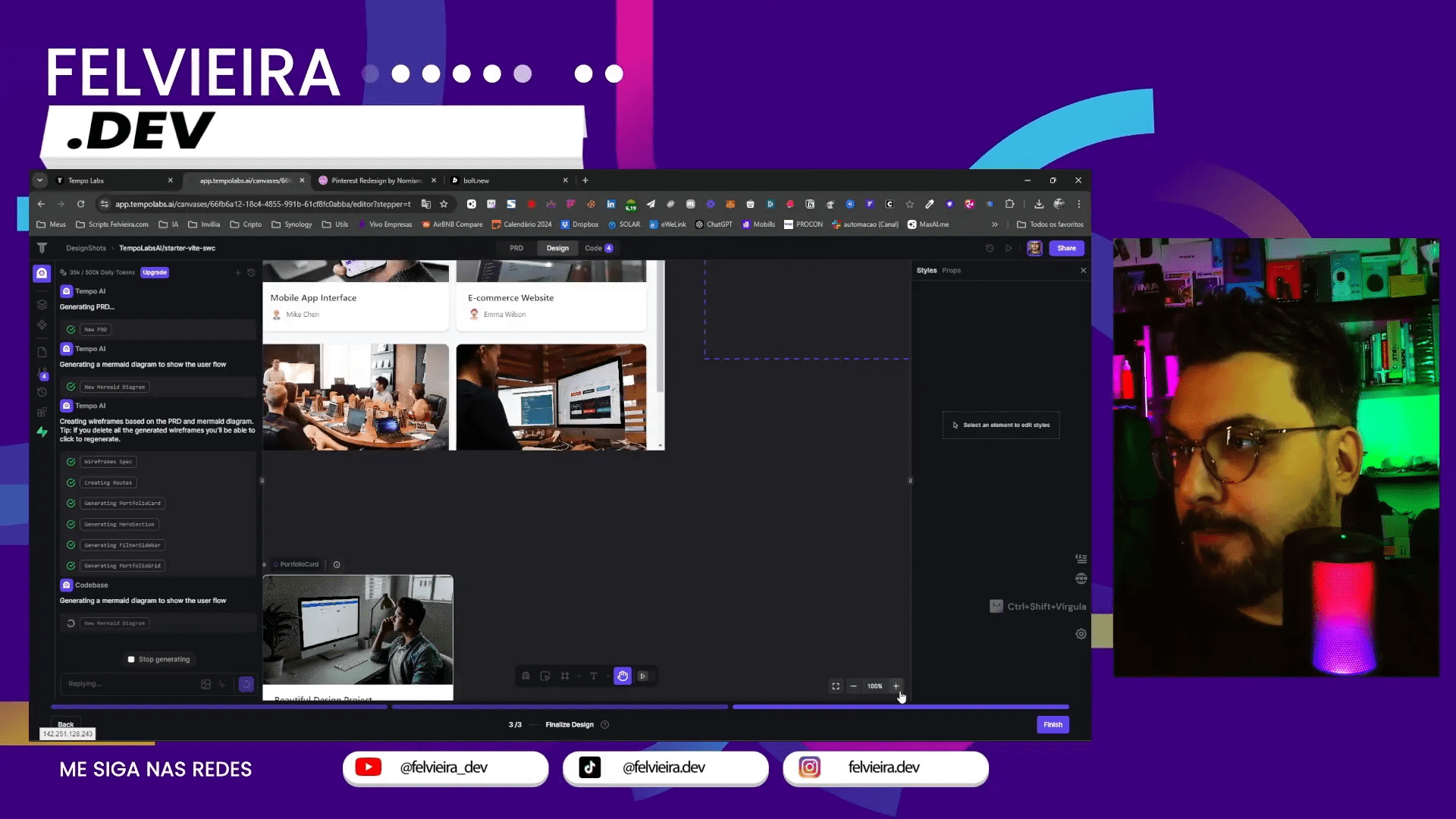Start a new chat with plus icon
This screenshot has height=819, width=1456.
(237, 272)
